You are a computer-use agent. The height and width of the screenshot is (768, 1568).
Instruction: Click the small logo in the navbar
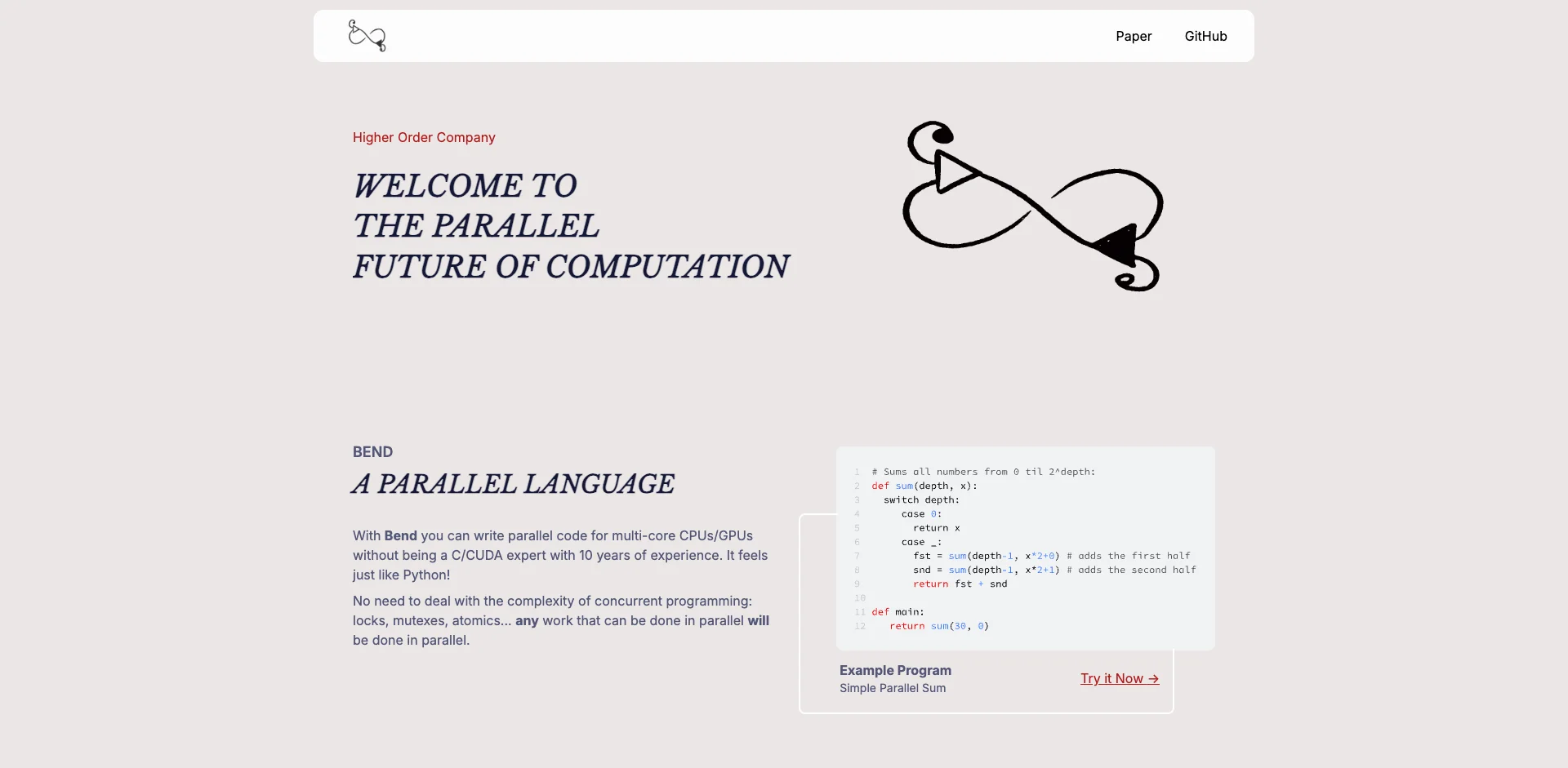[367, 36]
